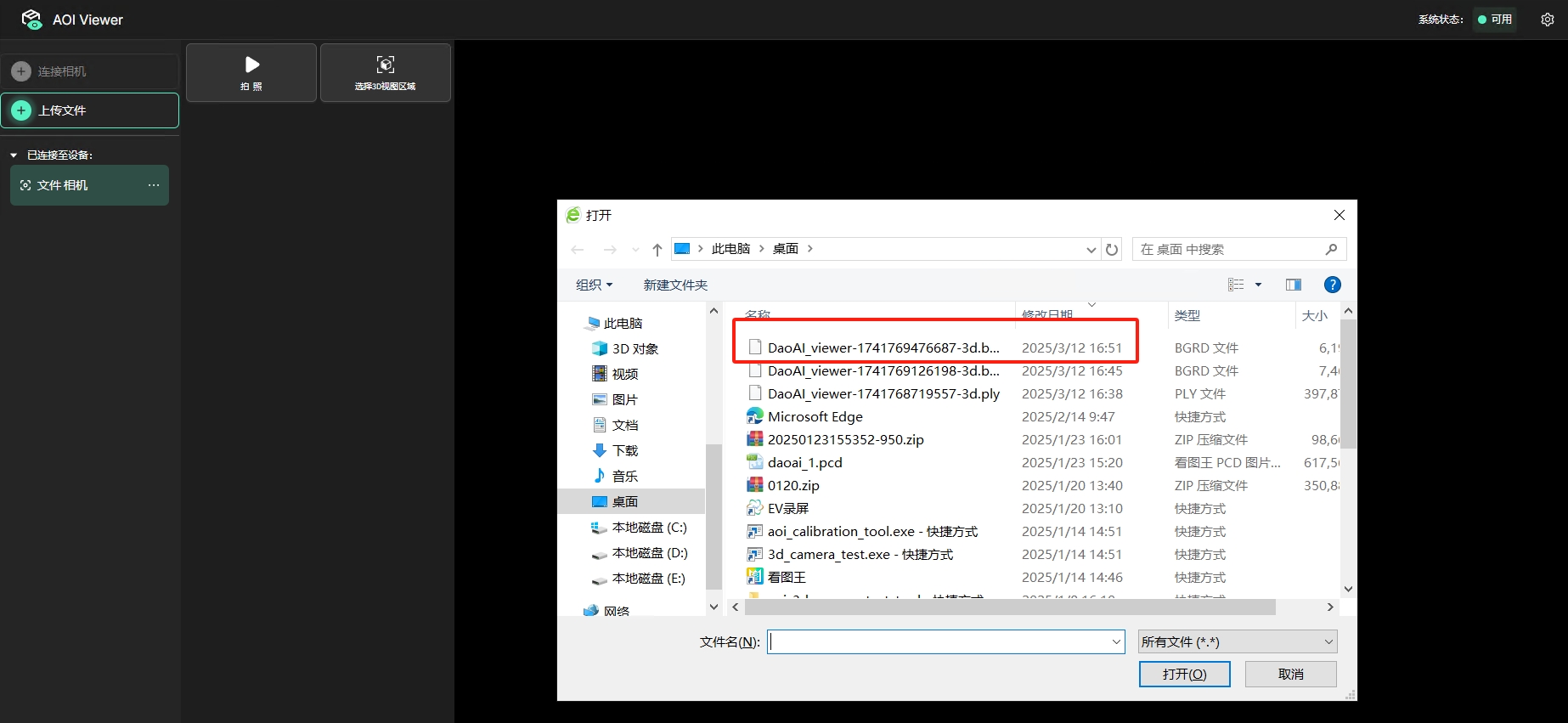Viewport: 1568px width, 723px height.
Task: Cancel the file open dialog
Action: tap(1290, 675)
